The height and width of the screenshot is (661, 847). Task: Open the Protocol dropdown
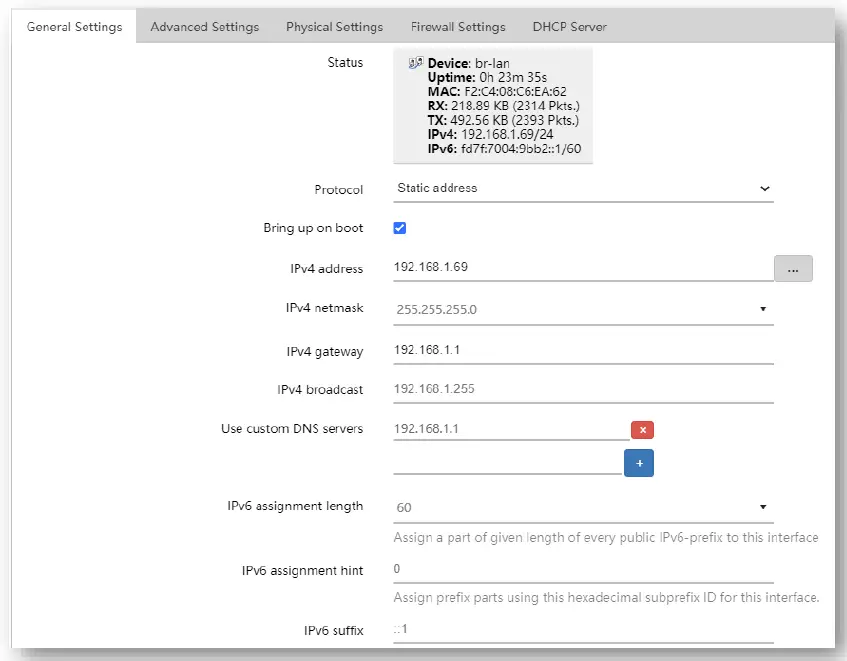583,188
